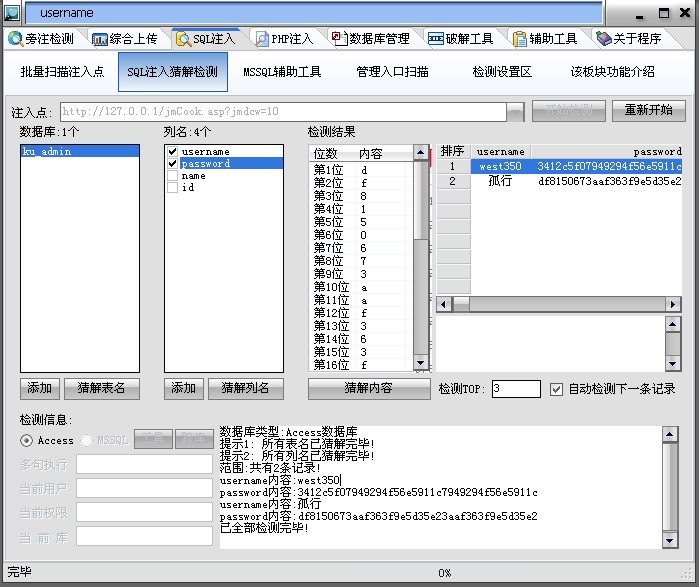Click the disabled 工具 button
This screenshot has width=699, height=587.
pos(153,439)
